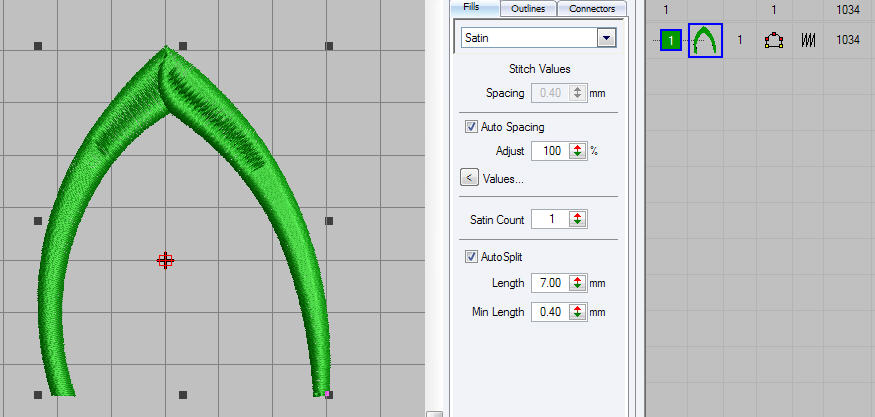The width and height of the screenshot is (875, 417).
Task: Click the bottom-right selection handle
Action: (329, 394)
